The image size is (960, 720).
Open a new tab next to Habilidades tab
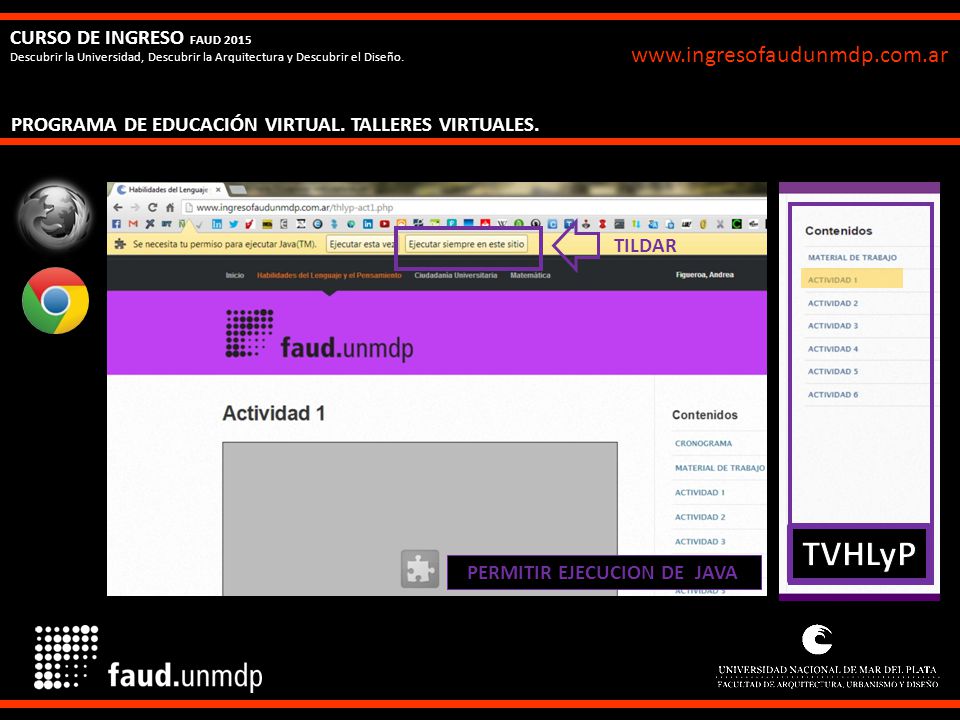point(237,189)
